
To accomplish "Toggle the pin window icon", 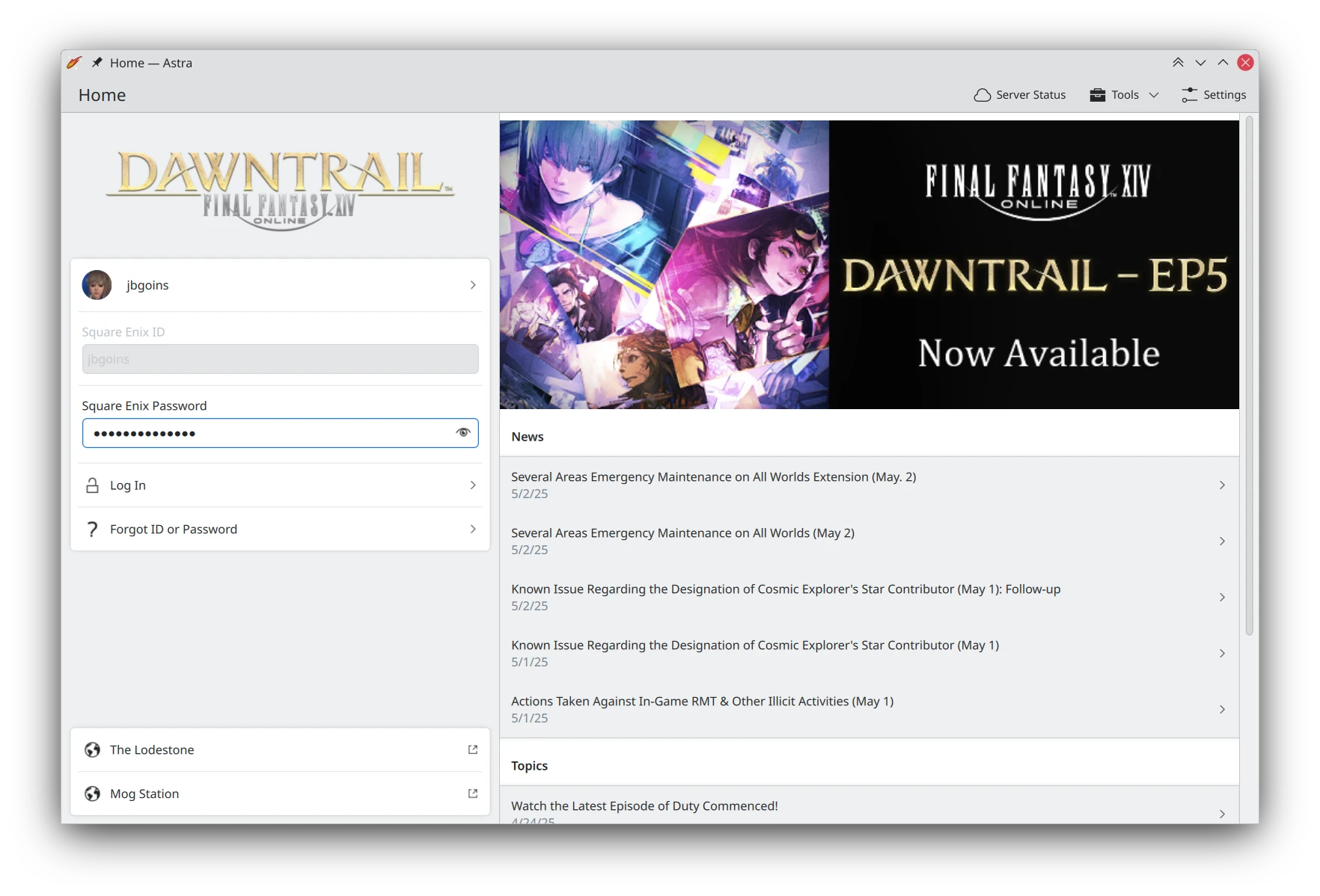I will (97, 63).
